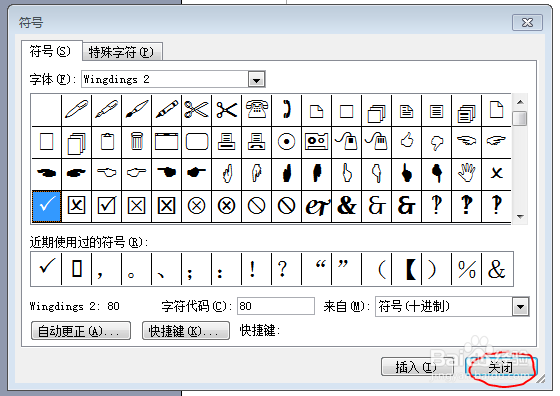Select the hollow rectangle in recently used symbols

click(x=76, y=269)
